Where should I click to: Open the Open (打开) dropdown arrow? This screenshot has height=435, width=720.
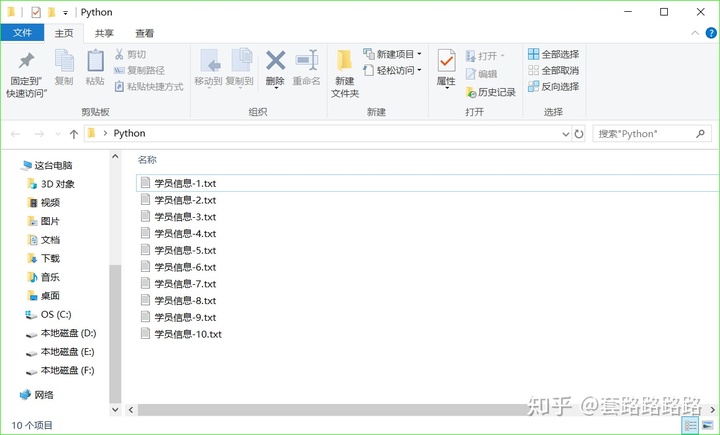click(502, 56)
